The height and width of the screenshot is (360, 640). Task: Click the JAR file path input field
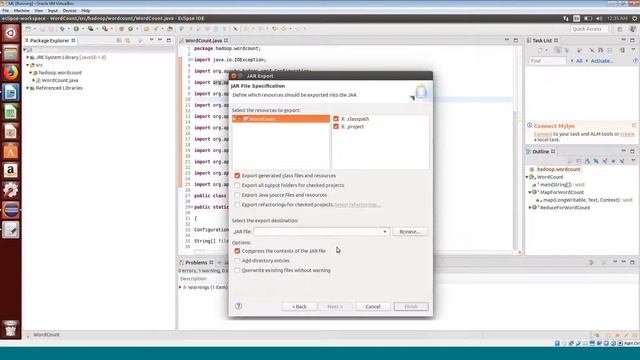[x=318, y=231]
